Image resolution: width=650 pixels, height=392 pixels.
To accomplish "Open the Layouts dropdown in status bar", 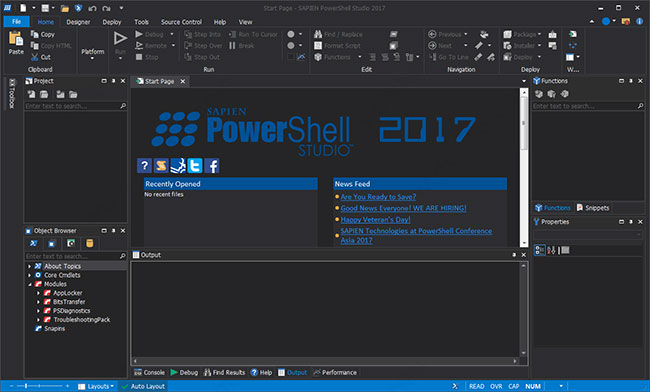I will tap(96, 386).
